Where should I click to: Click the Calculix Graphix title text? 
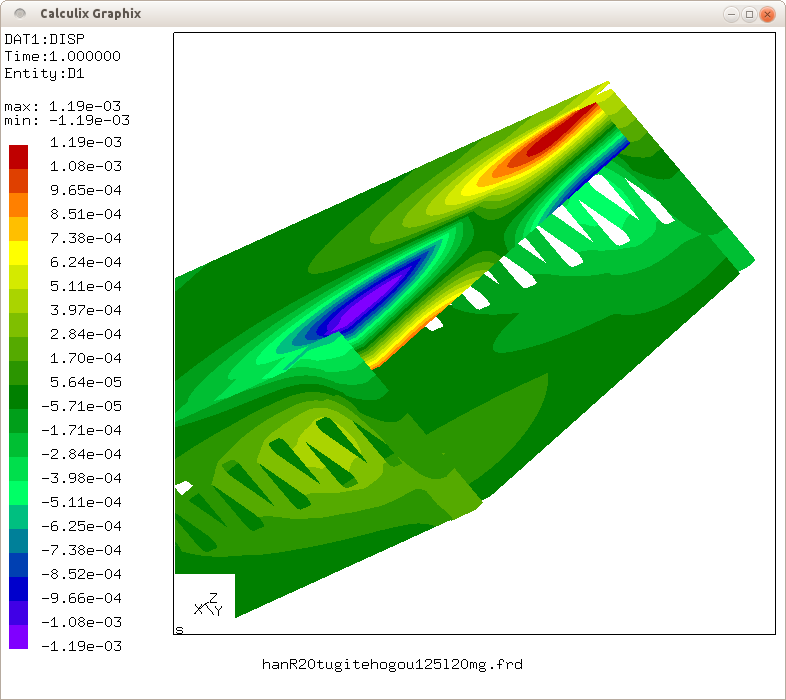tap(91, 14)
